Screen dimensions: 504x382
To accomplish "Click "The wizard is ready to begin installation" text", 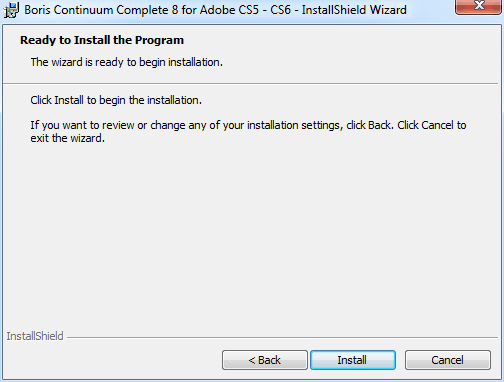I will tap(127, 62).
